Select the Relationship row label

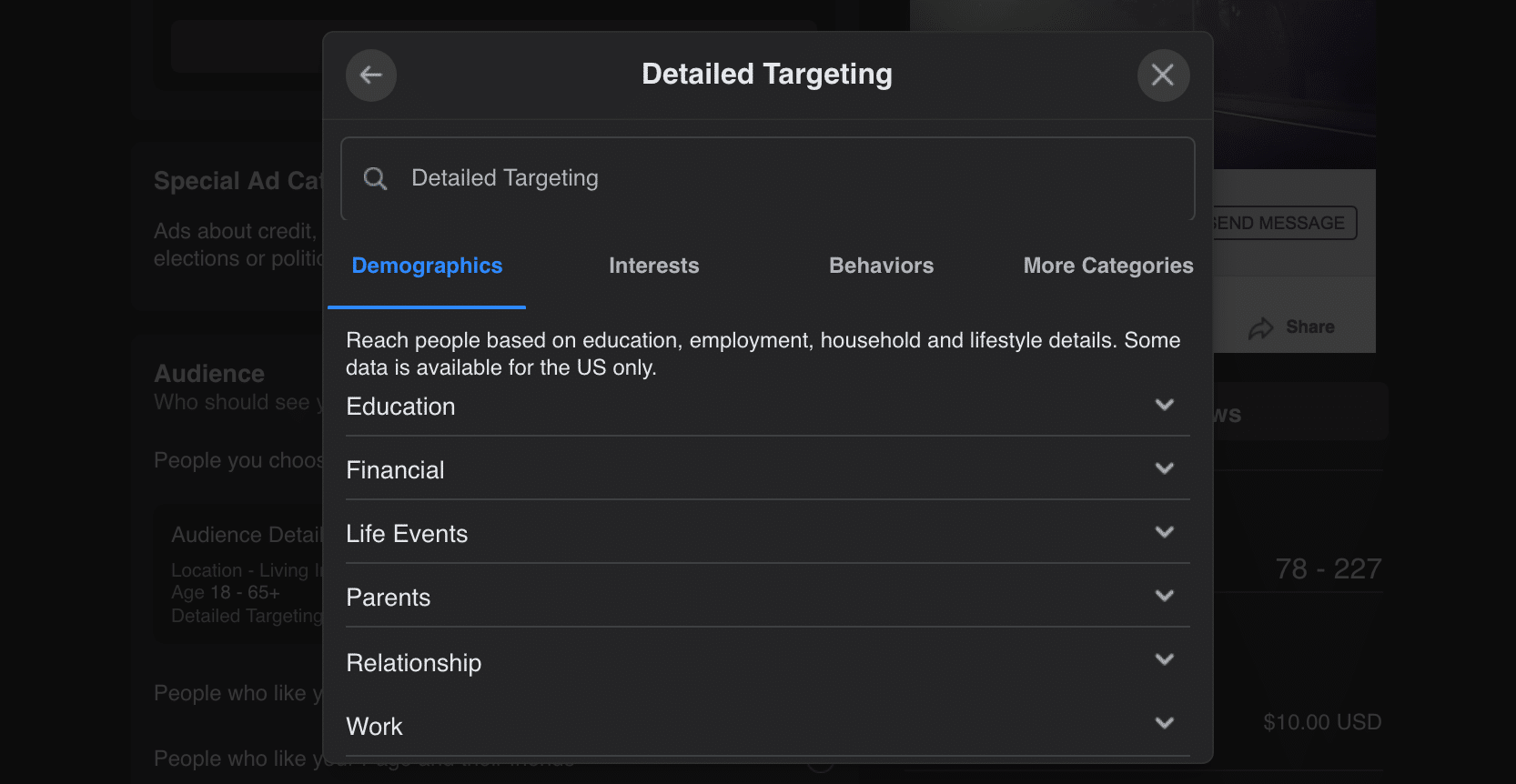pos(413,663)
